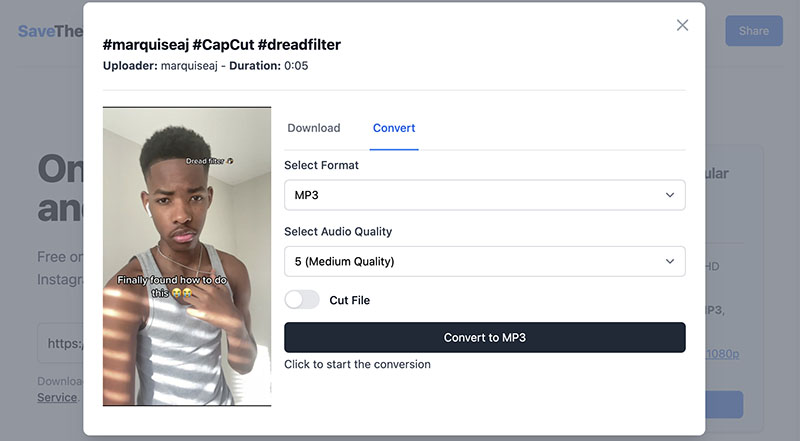Start conversion with Convert to MP3 button

pos(485,337)
